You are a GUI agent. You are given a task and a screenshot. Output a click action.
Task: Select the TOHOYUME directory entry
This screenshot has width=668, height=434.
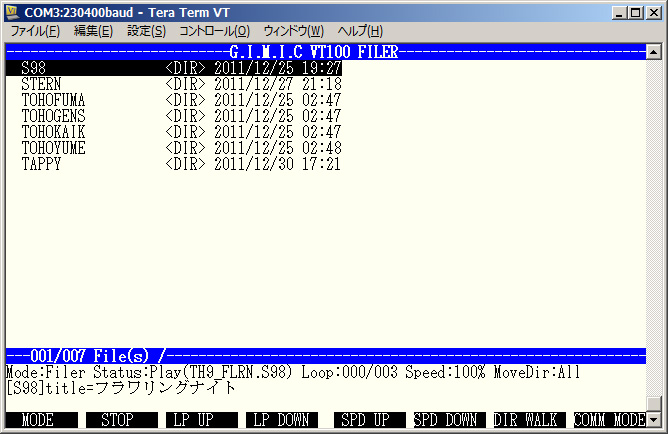click(x=53, y=148)
